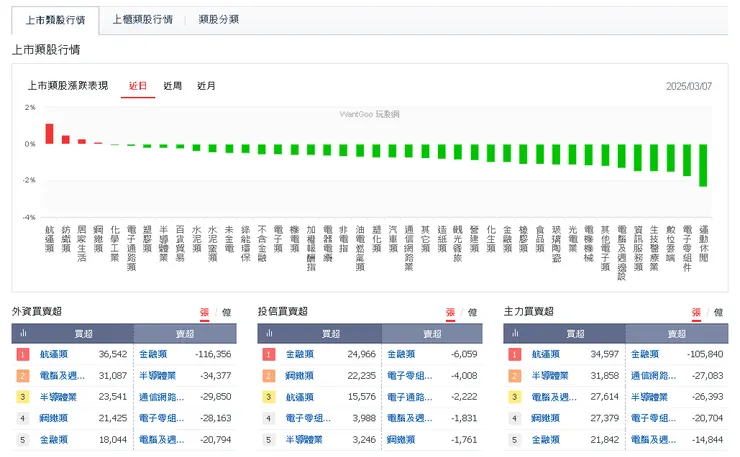
Task: Switch 投信買賣超 units to 張
Action: (450, 313)
